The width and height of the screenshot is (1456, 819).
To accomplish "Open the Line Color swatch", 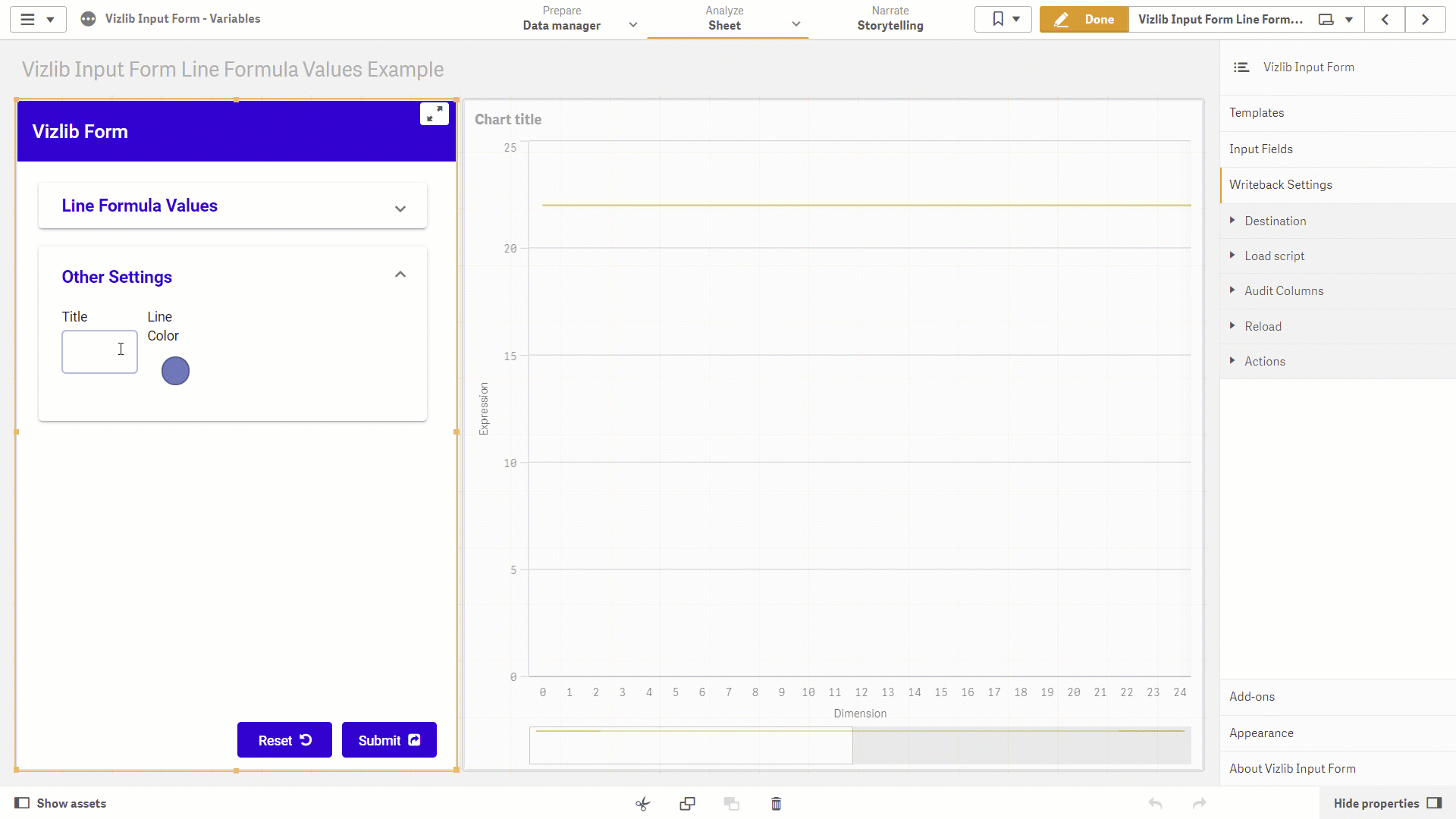I will tap(175, 371).
